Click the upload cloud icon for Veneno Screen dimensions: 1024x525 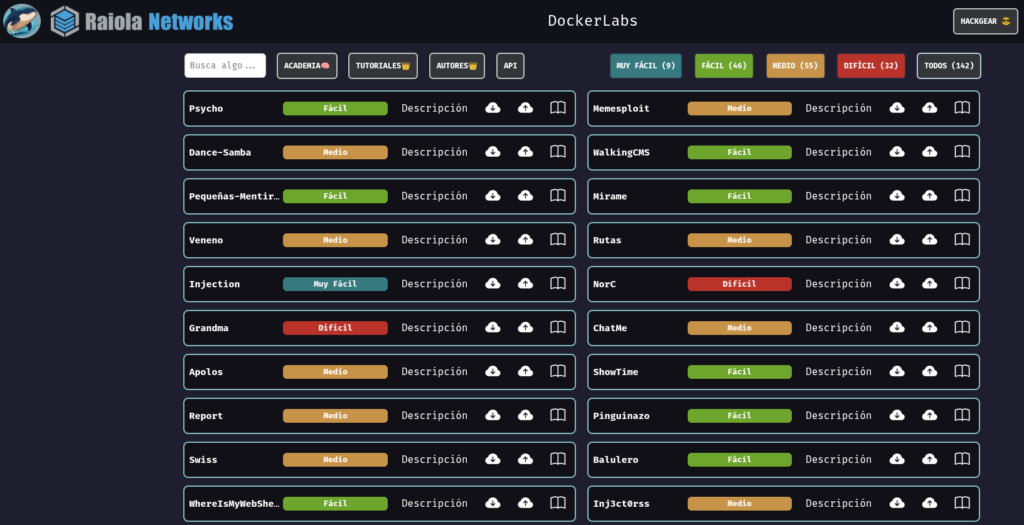(x=525, y=240)
